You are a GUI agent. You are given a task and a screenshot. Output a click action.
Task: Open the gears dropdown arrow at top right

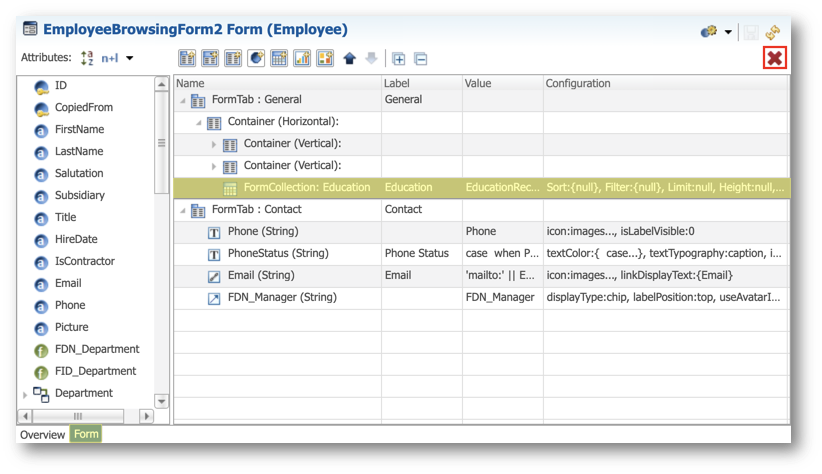click(x=728, y=32)
